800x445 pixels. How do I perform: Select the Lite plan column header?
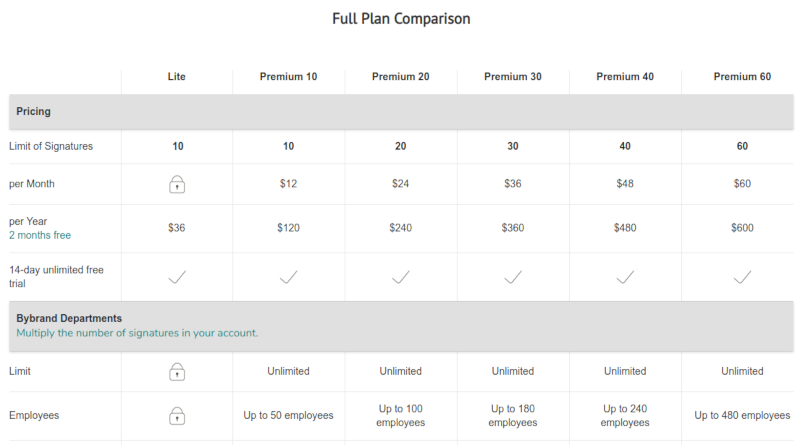coord(177,77)
